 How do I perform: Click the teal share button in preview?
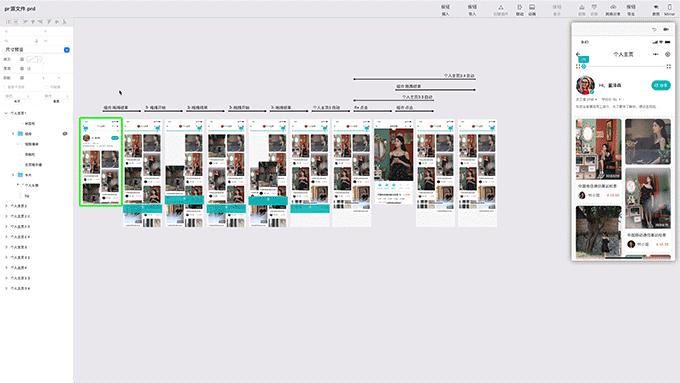click(660, 85)
